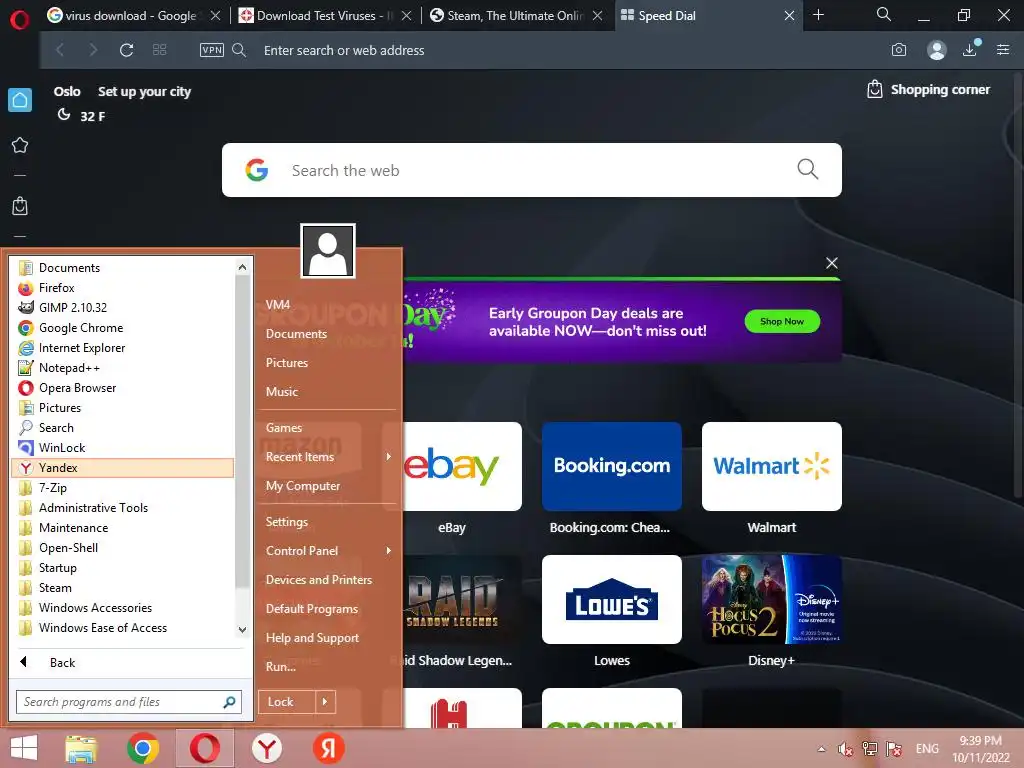Expand the Windows Accessories folder

pyautogui.click(x=123, y=608)
